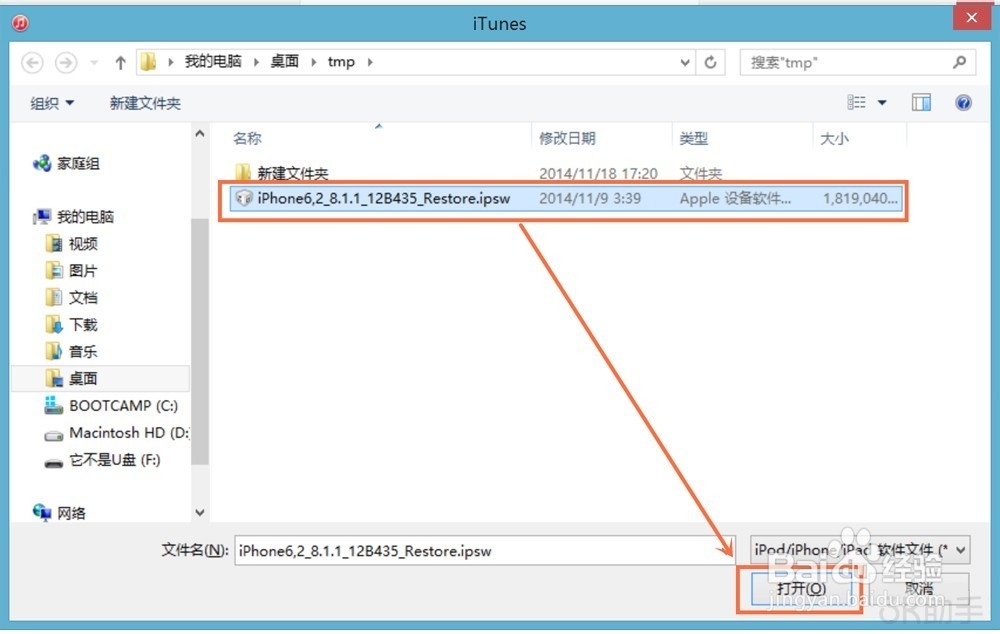Screen dimensions: 1000x634
Task: Click the sidebar scroll up arrow
Action: click(x=200, y=133)
